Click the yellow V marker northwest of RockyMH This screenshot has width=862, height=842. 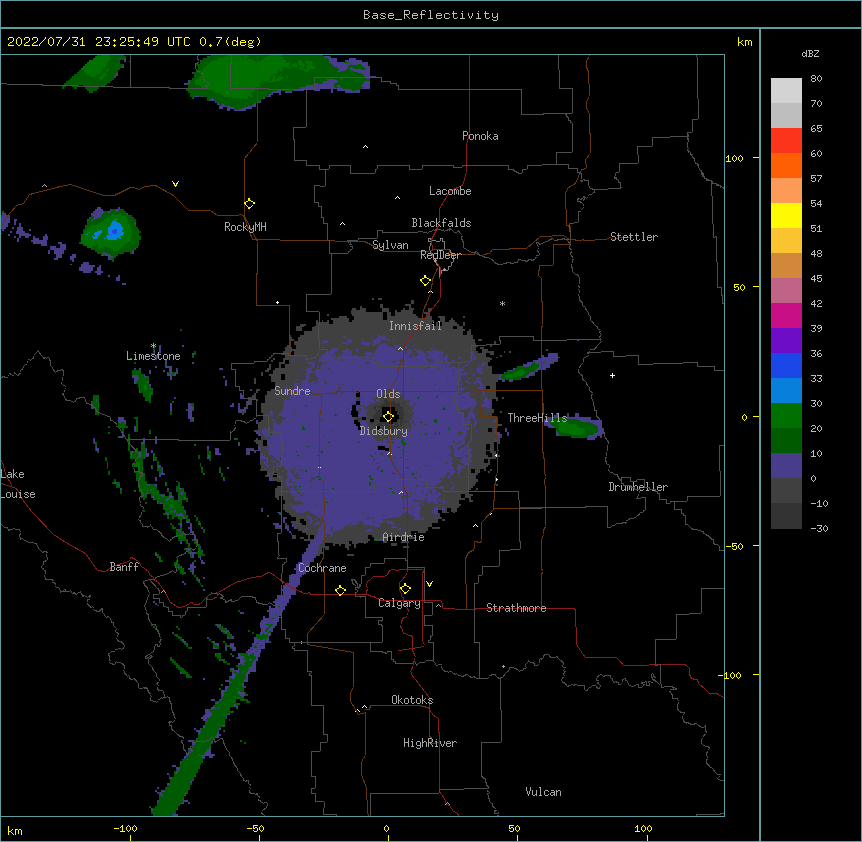pyautogui.click(x=175, y=184)
